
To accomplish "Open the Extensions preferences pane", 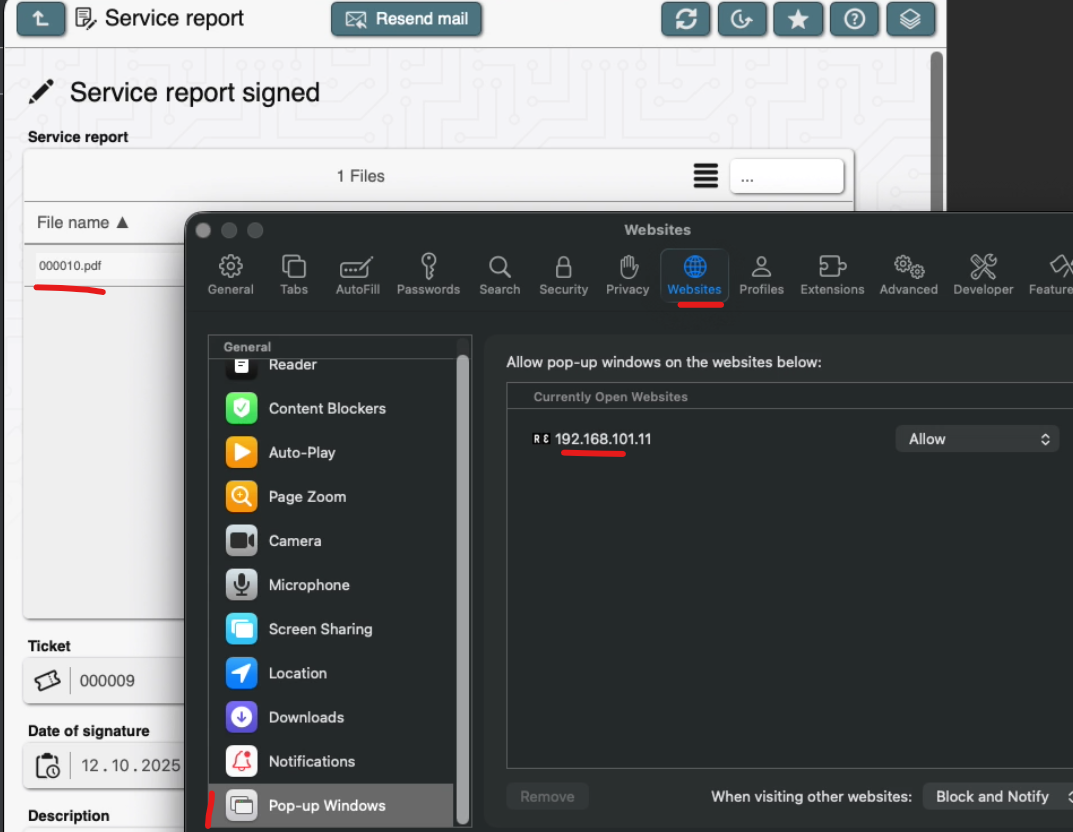I will tap(831, 274).
